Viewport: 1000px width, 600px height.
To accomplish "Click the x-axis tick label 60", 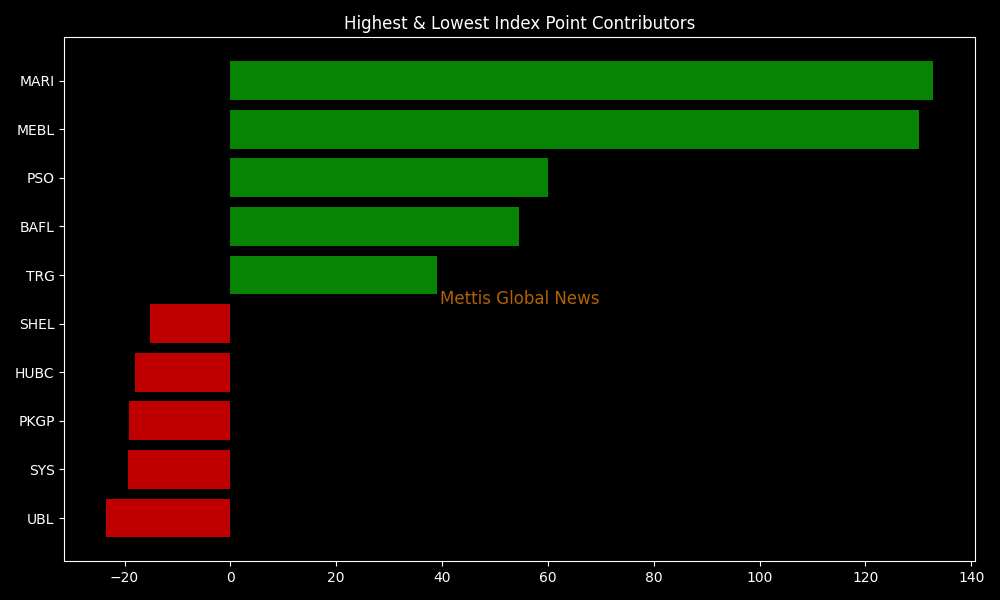I will 548,578.
